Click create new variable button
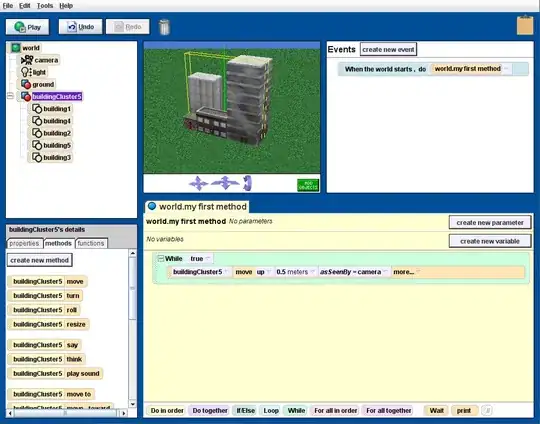The width and height of the screenshot is (540, 424). 490,241
